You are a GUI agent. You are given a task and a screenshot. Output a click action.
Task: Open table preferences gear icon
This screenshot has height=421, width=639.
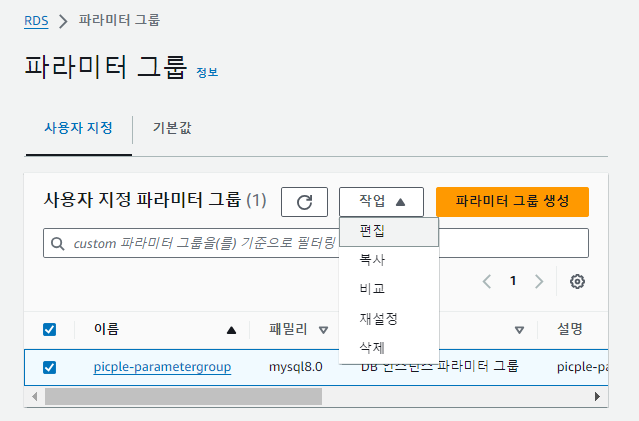pos(577,281)
